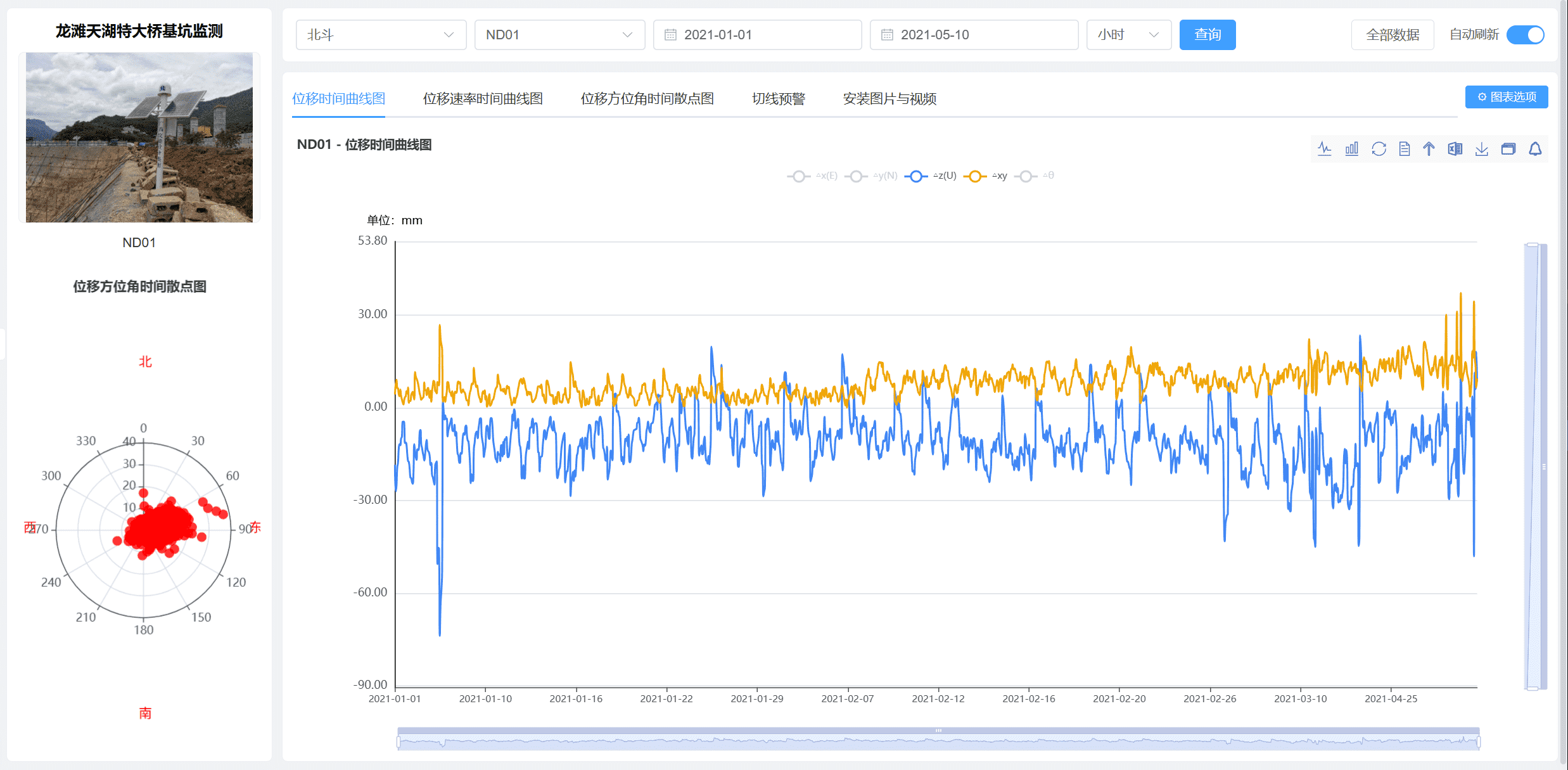Go to 安装图片与视频 tab
This screenshot has width=1568, height=770.
[889, 99]
